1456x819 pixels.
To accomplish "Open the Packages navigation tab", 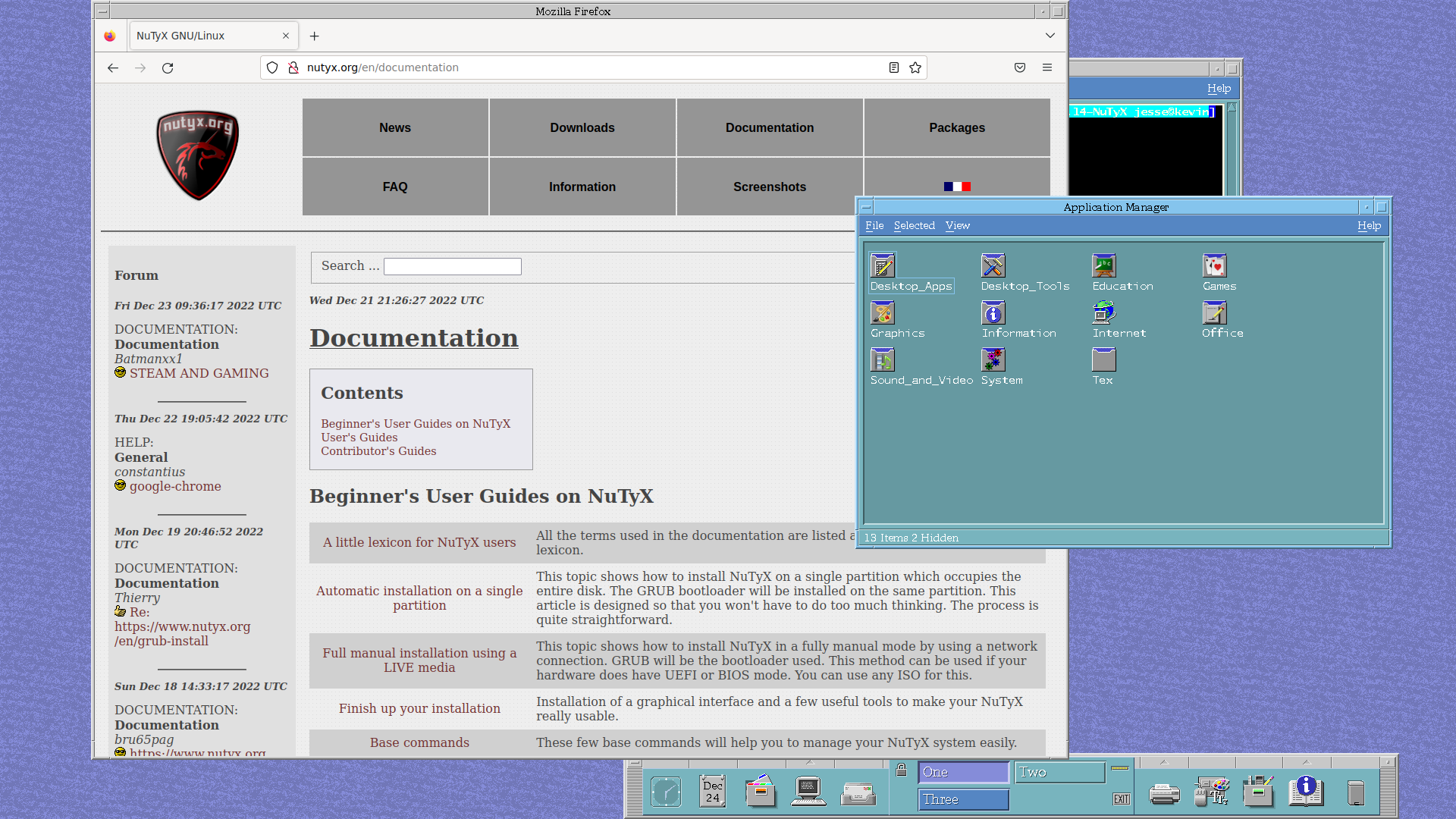I will click(x=957, y=127).
